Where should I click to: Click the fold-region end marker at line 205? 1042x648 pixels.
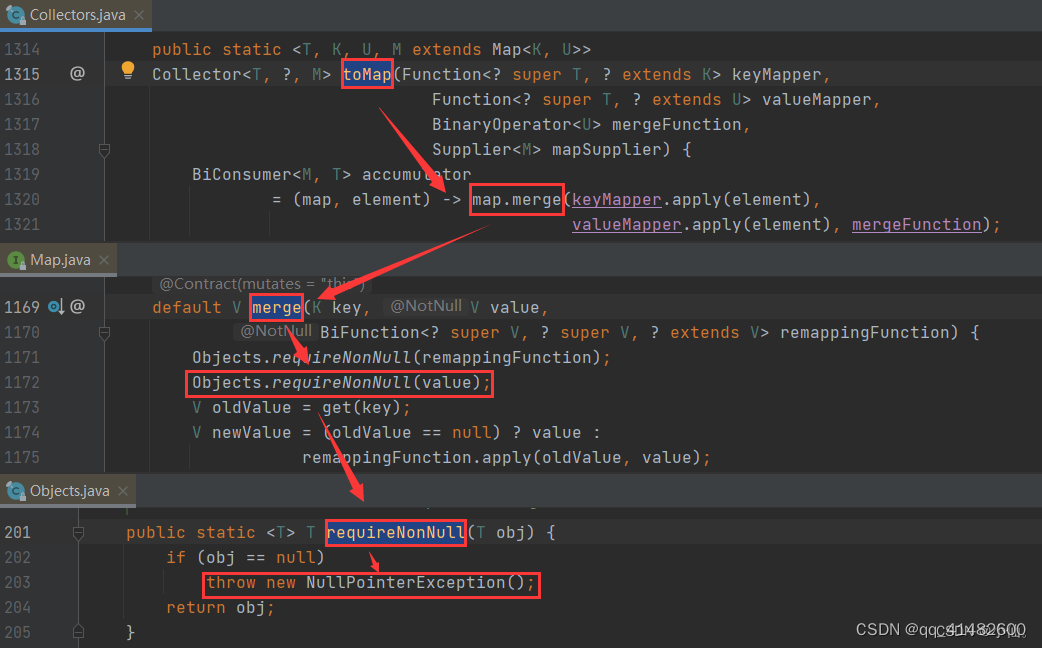tap(79, 631)
